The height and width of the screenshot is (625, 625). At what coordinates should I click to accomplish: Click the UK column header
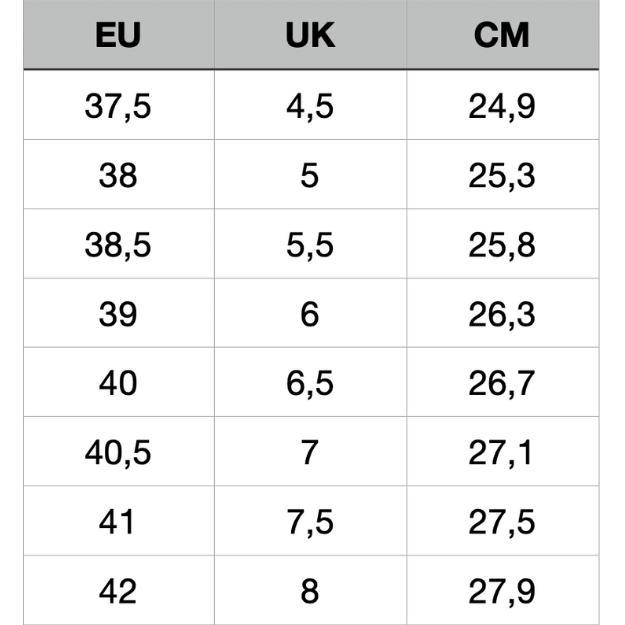coord(310,36)
